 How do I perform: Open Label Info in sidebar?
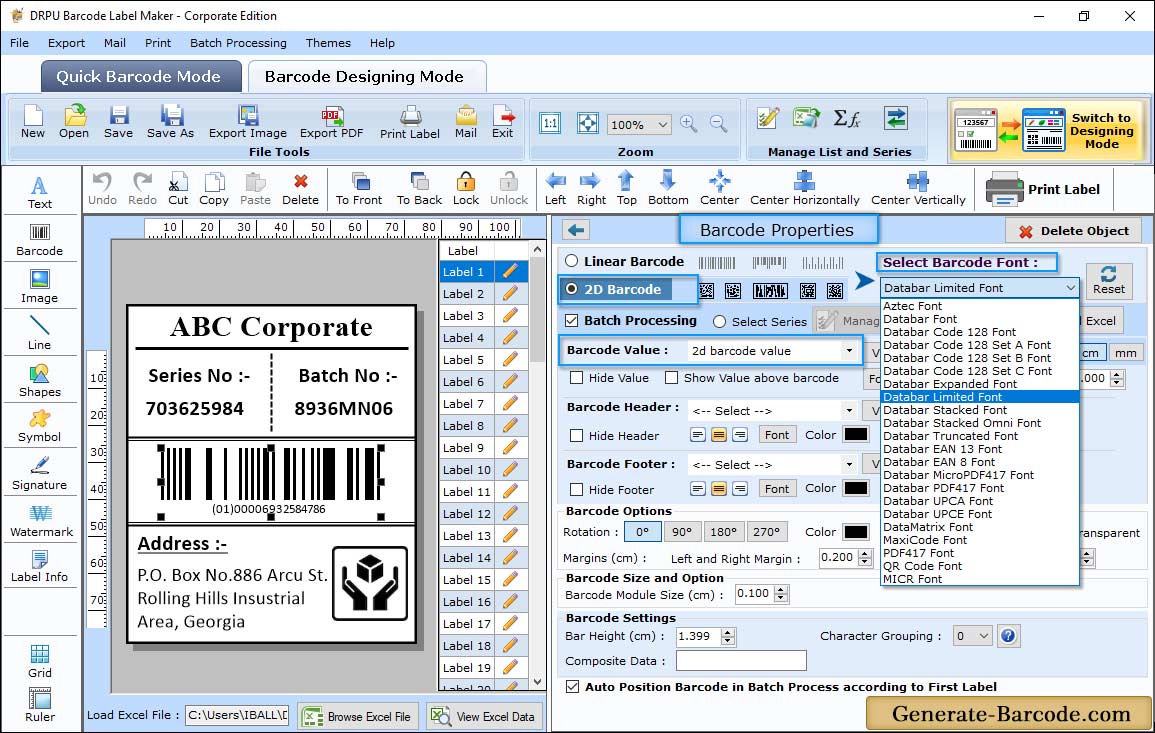tap(40, 567)
